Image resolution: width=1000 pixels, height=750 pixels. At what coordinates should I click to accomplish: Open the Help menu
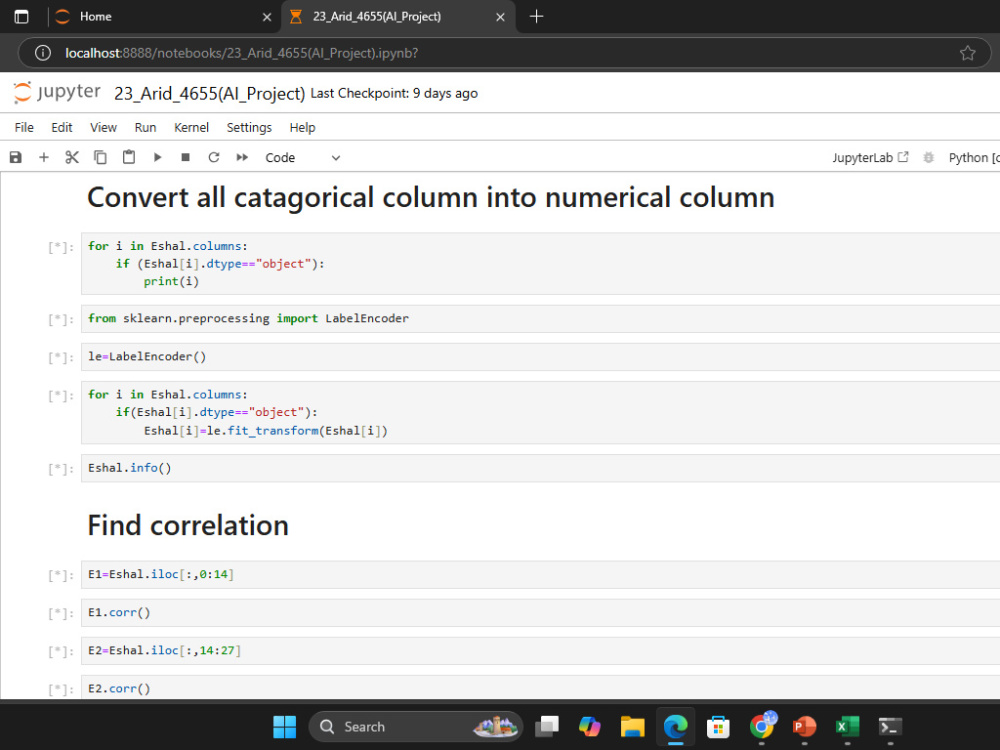pyautogui.click(x=302, y=128)
